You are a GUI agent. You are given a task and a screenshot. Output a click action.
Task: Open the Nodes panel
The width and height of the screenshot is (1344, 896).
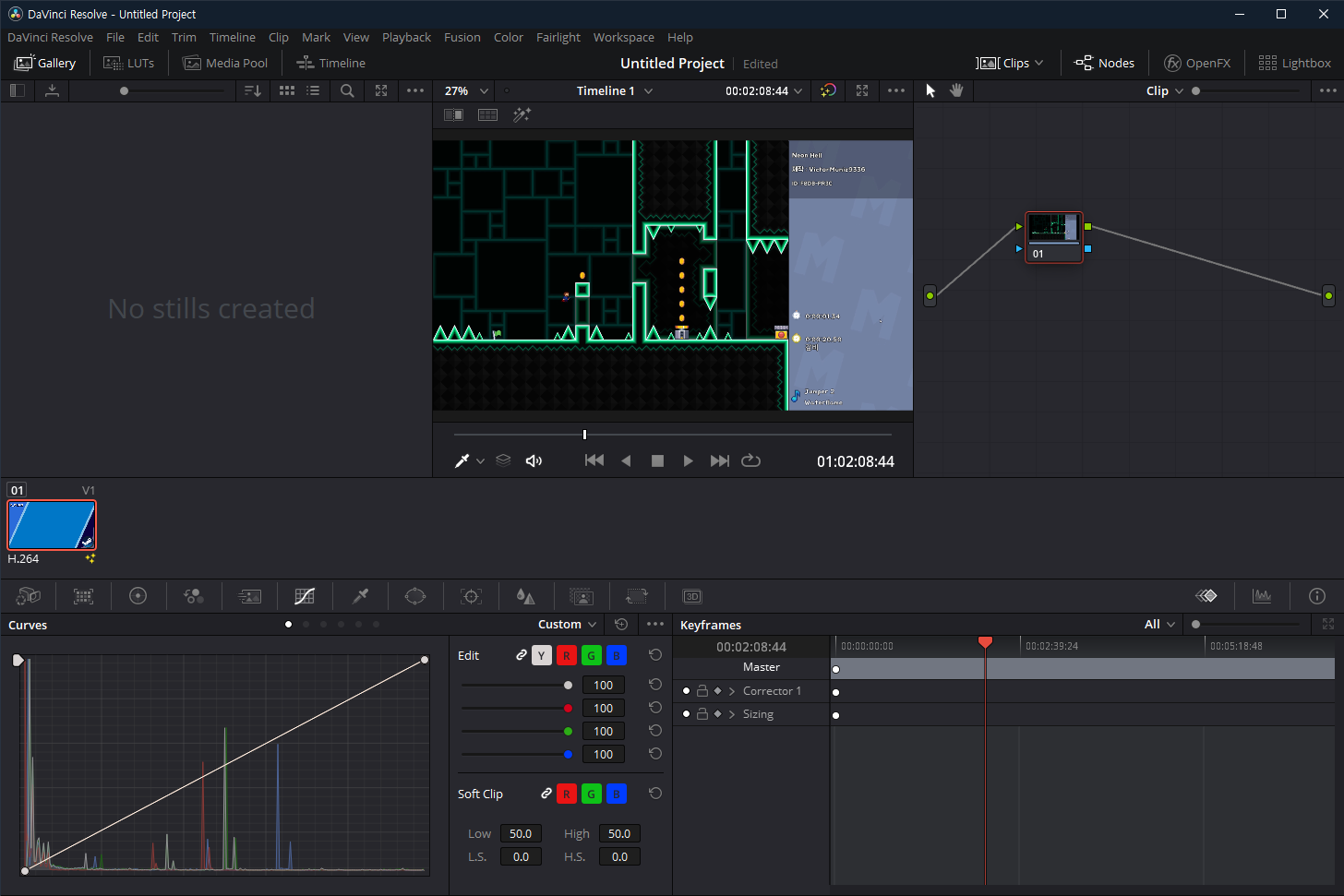1105,63
